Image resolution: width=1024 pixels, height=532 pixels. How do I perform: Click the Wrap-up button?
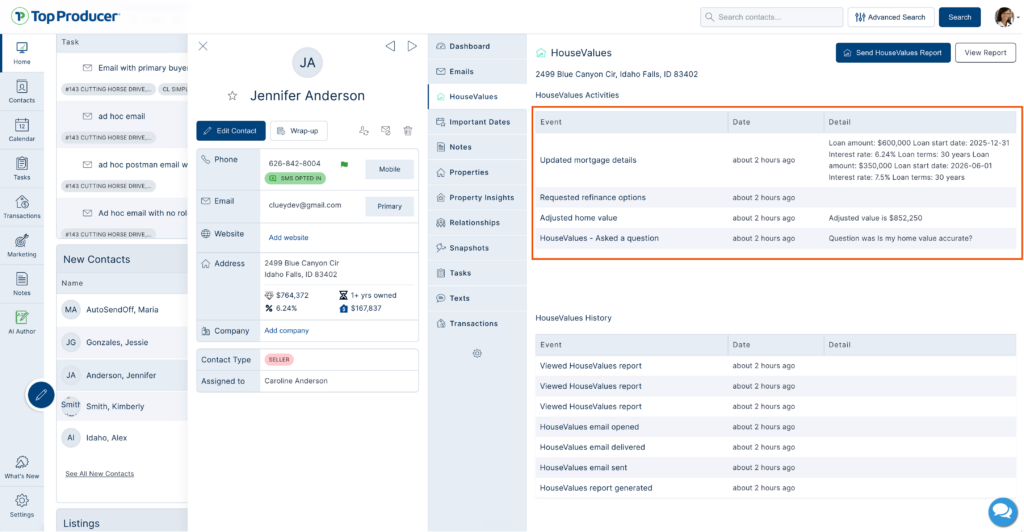pyautogui.click(x=298, y=131)
